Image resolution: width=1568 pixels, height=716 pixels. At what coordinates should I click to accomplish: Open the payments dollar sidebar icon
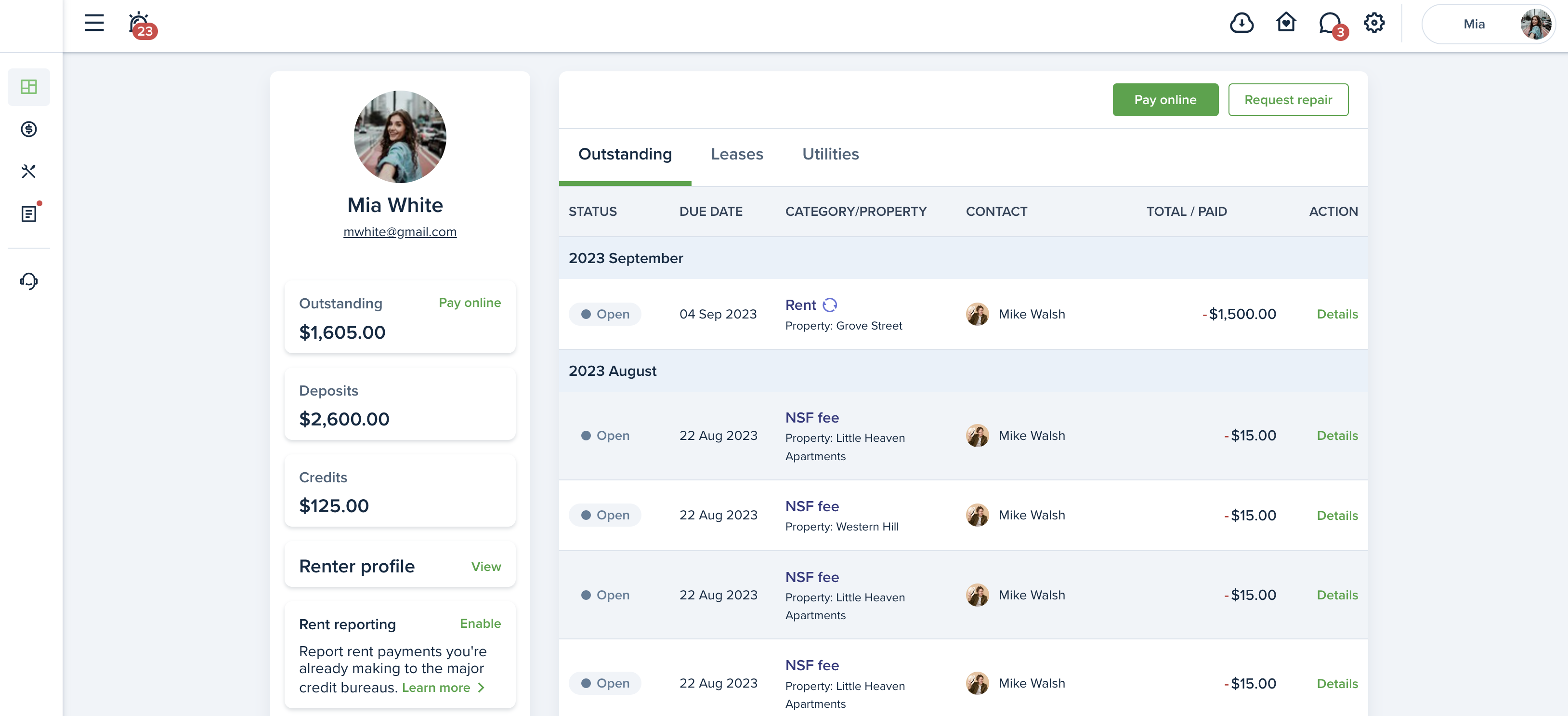[x=28, y=129]
